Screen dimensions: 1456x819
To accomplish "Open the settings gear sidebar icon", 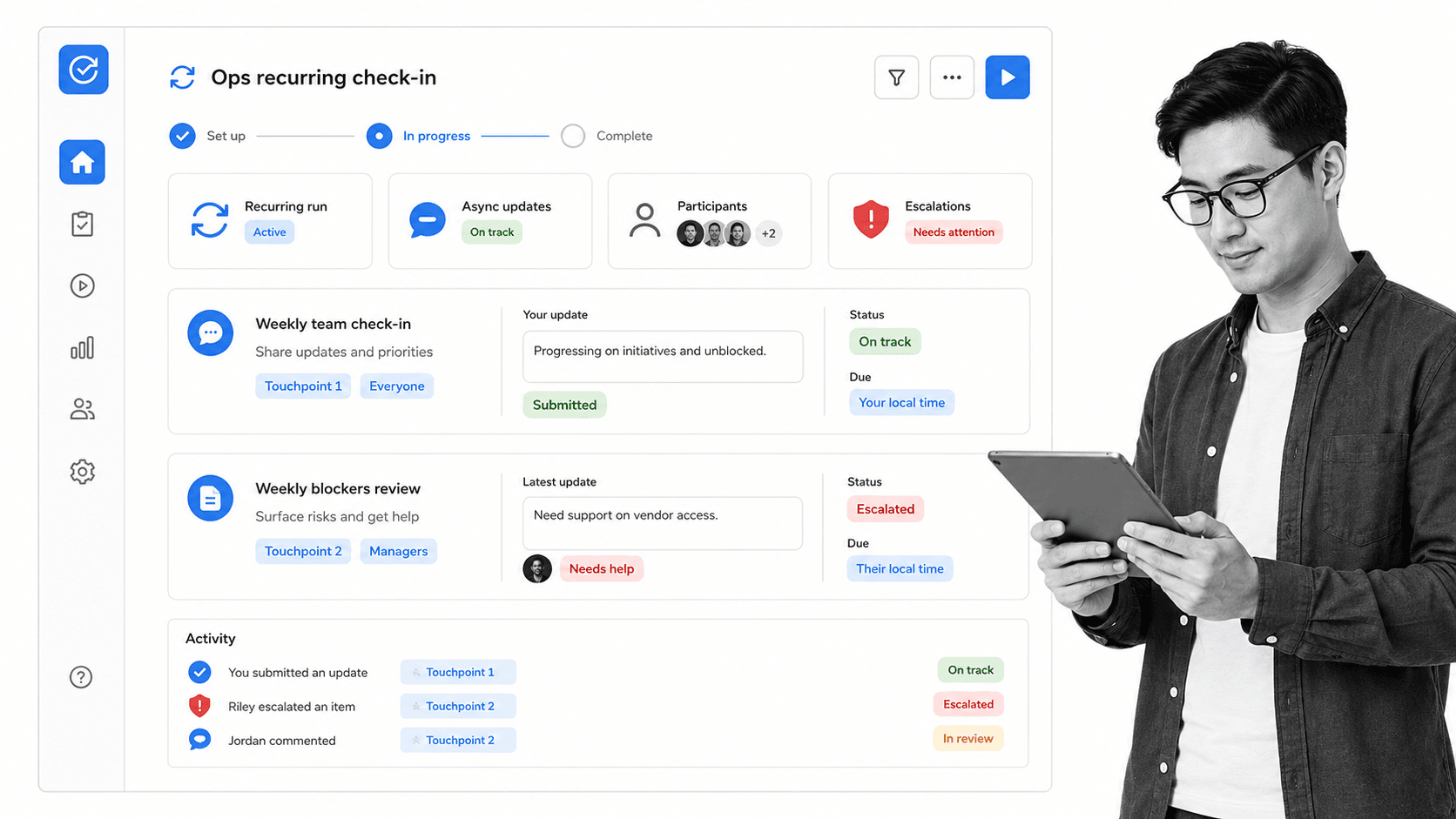I will point(83,472).
